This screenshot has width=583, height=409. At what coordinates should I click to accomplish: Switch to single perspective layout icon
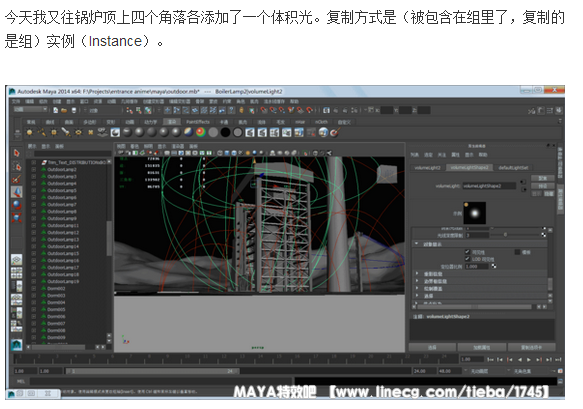click(16, 260)
